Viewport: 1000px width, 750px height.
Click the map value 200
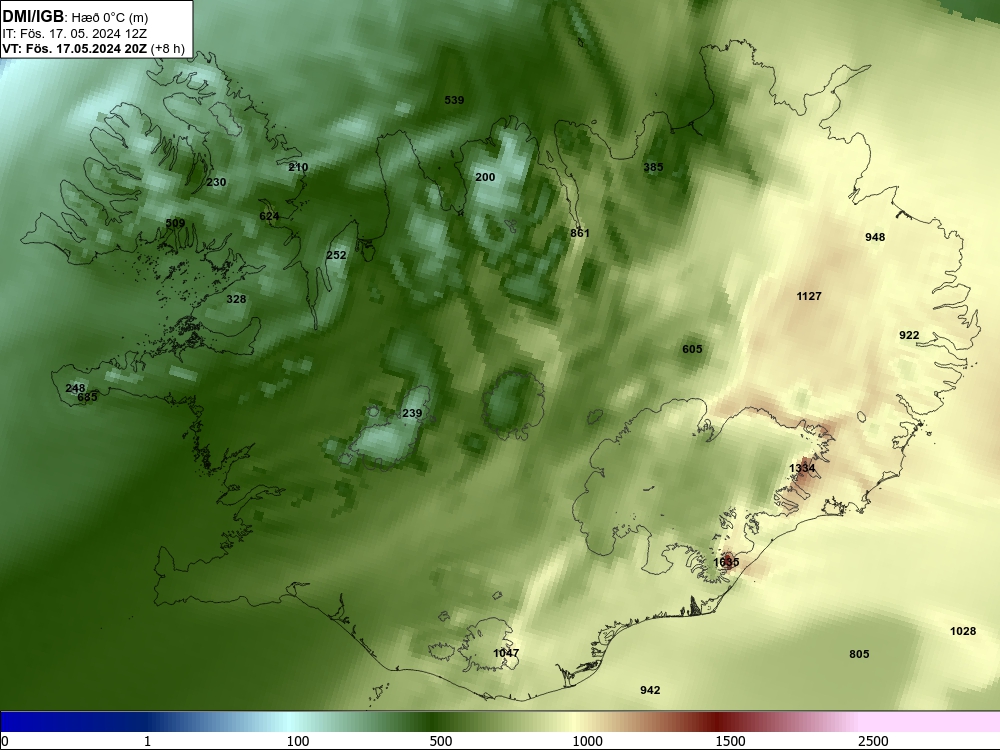point(485,177)
